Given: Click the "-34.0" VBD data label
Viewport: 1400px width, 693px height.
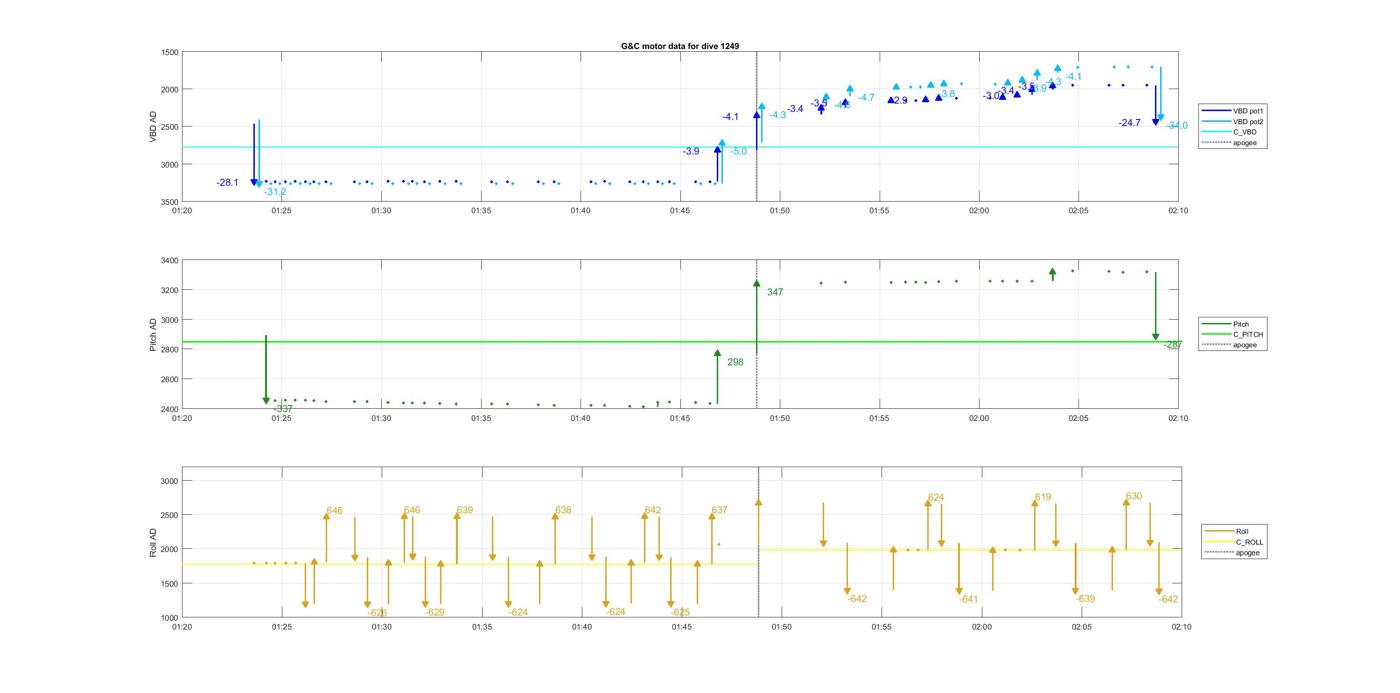Looking at the screenshot, I should click(x=1177, y=125).
